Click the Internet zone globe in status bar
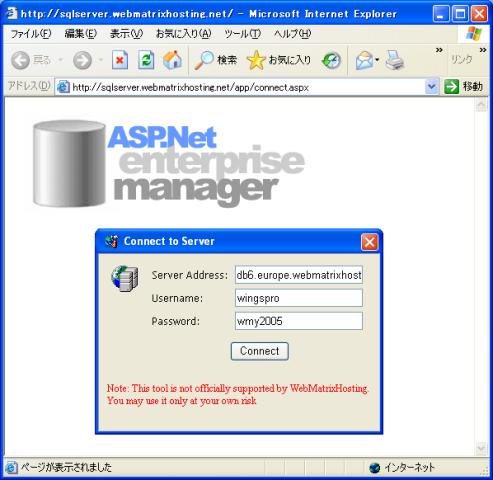The height and width of the screenshot is (480, 493). [375, 468]
